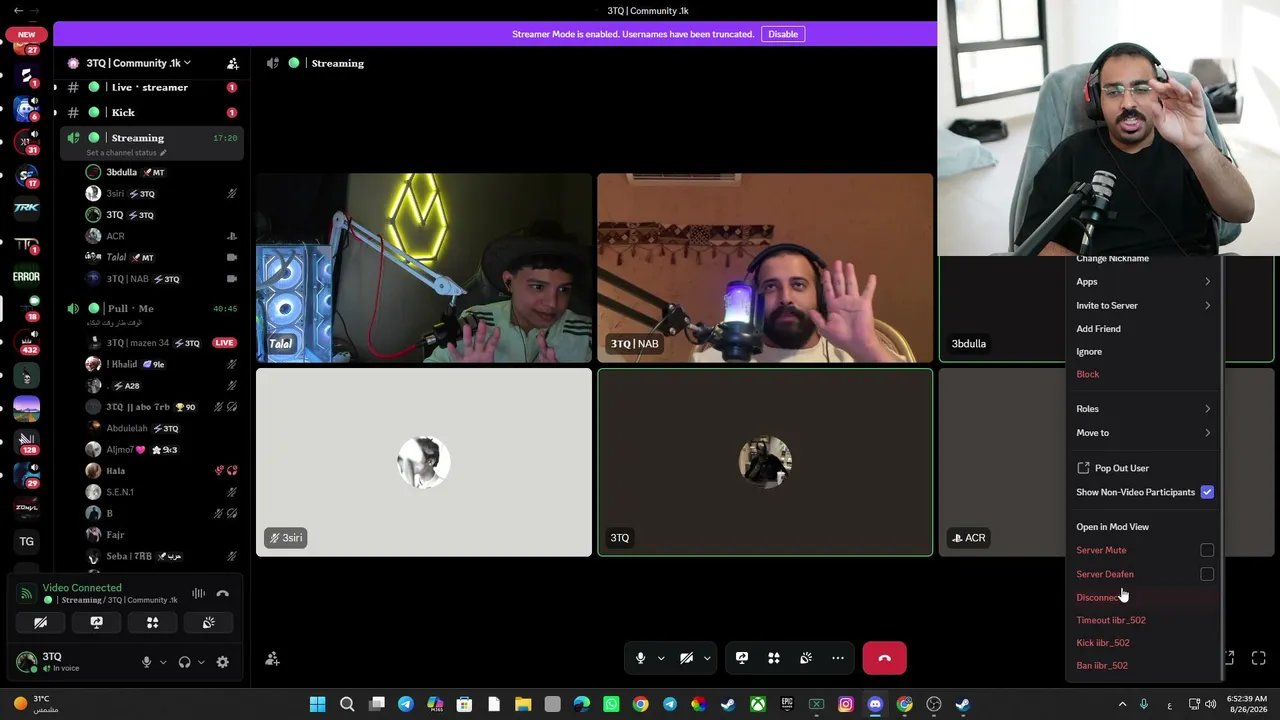Expand the Move to submenu
Image resolution: width=1280 pixels, height=720 pixels.
1144,433
